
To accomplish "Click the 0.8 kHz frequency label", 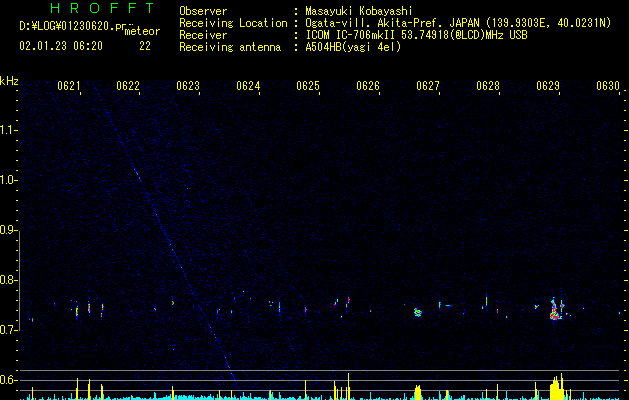I will coord(8,280).
